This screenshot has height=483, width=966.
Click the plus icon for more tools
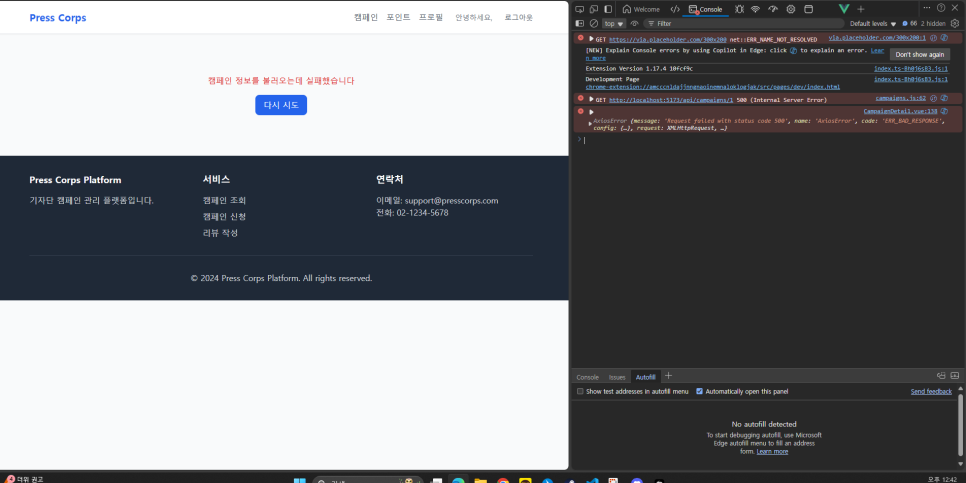pos(861,9)
